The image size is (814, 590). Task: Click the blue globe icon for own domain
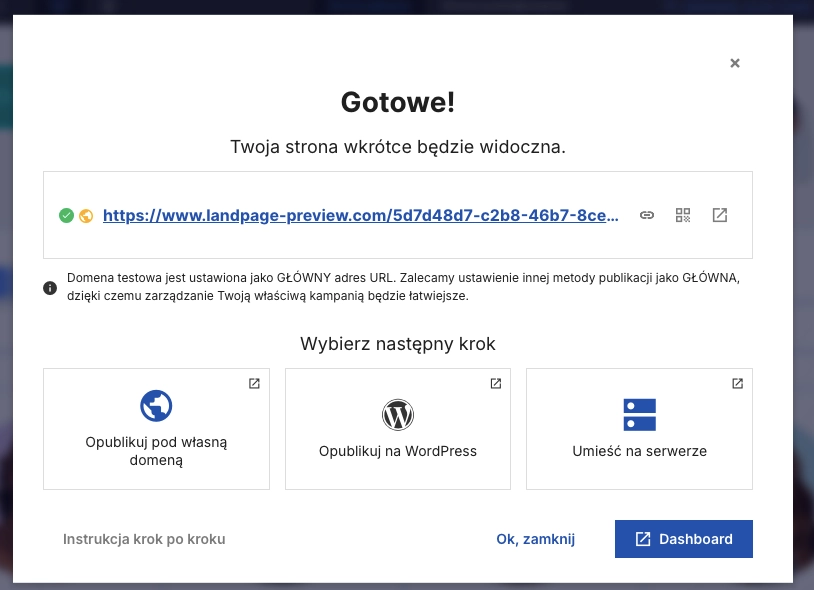[156, 406]
